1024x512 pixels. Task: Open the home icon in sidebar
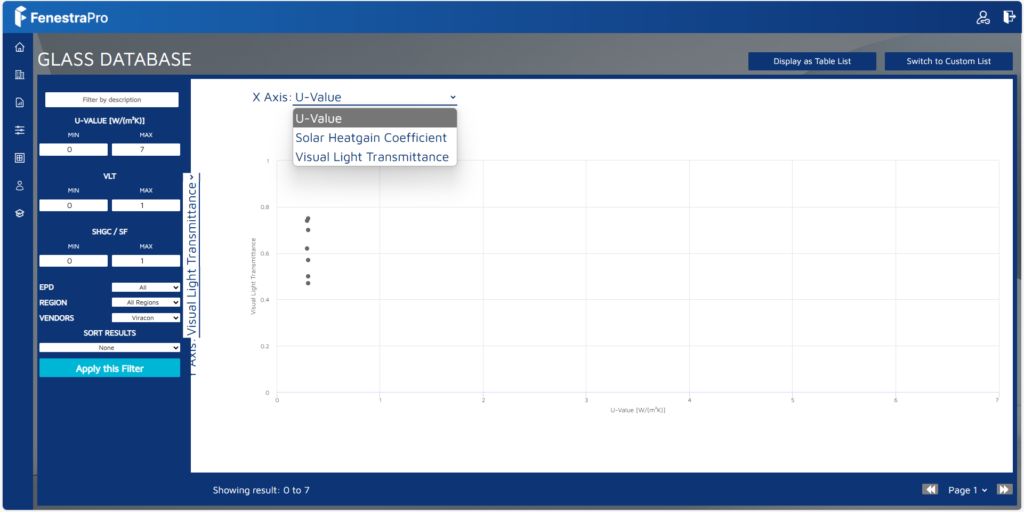pyautogui.click(x=20, y=47)
